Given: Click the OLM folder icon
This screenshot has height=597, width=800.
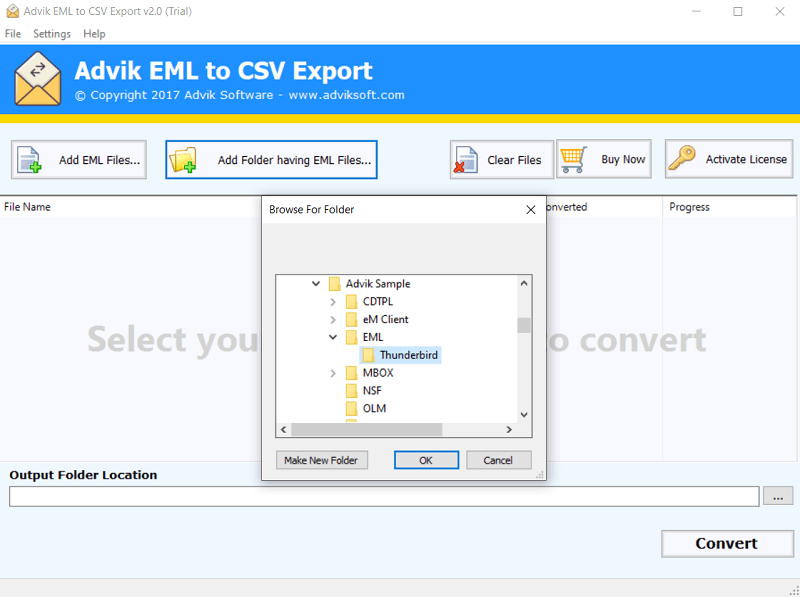Looking at the screenshot, I should click(352, 409).
